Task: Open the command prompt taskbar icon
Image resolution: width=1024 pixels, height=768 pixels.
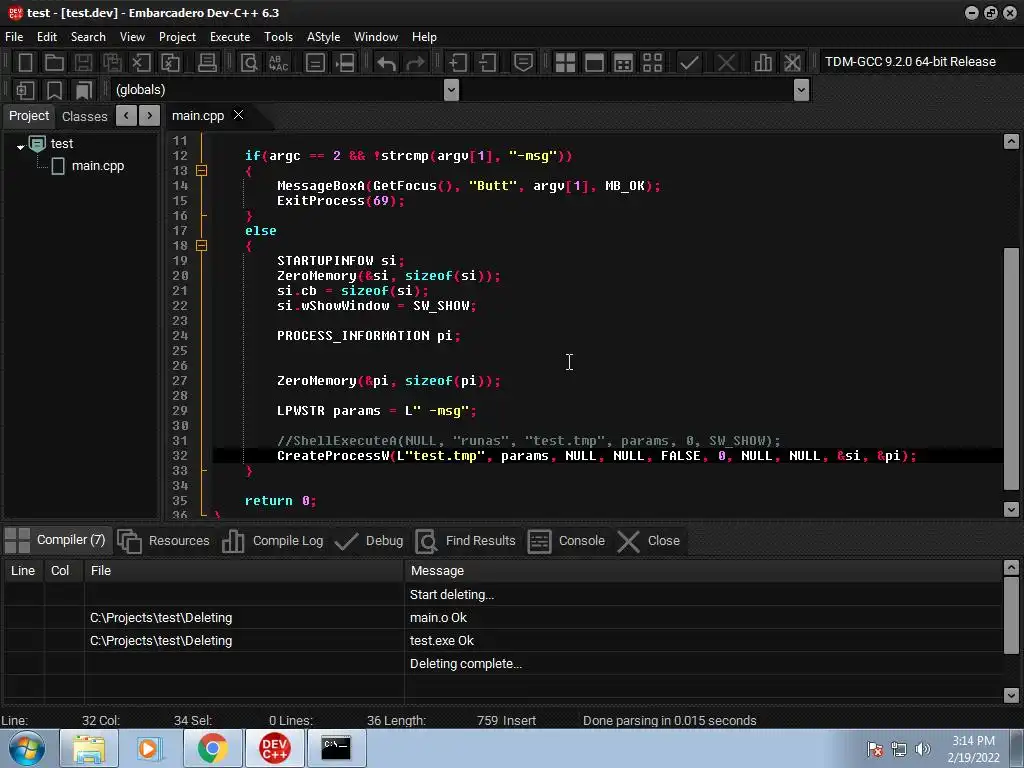Action: pyautogui.click(x=336, y=748)
